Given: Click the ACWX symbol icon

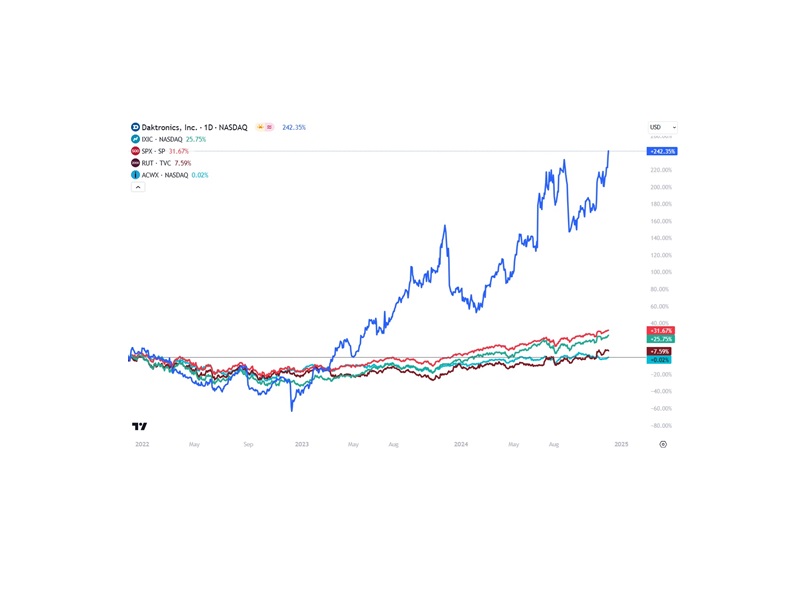Looking at the screenshot, I should (135, 175).
